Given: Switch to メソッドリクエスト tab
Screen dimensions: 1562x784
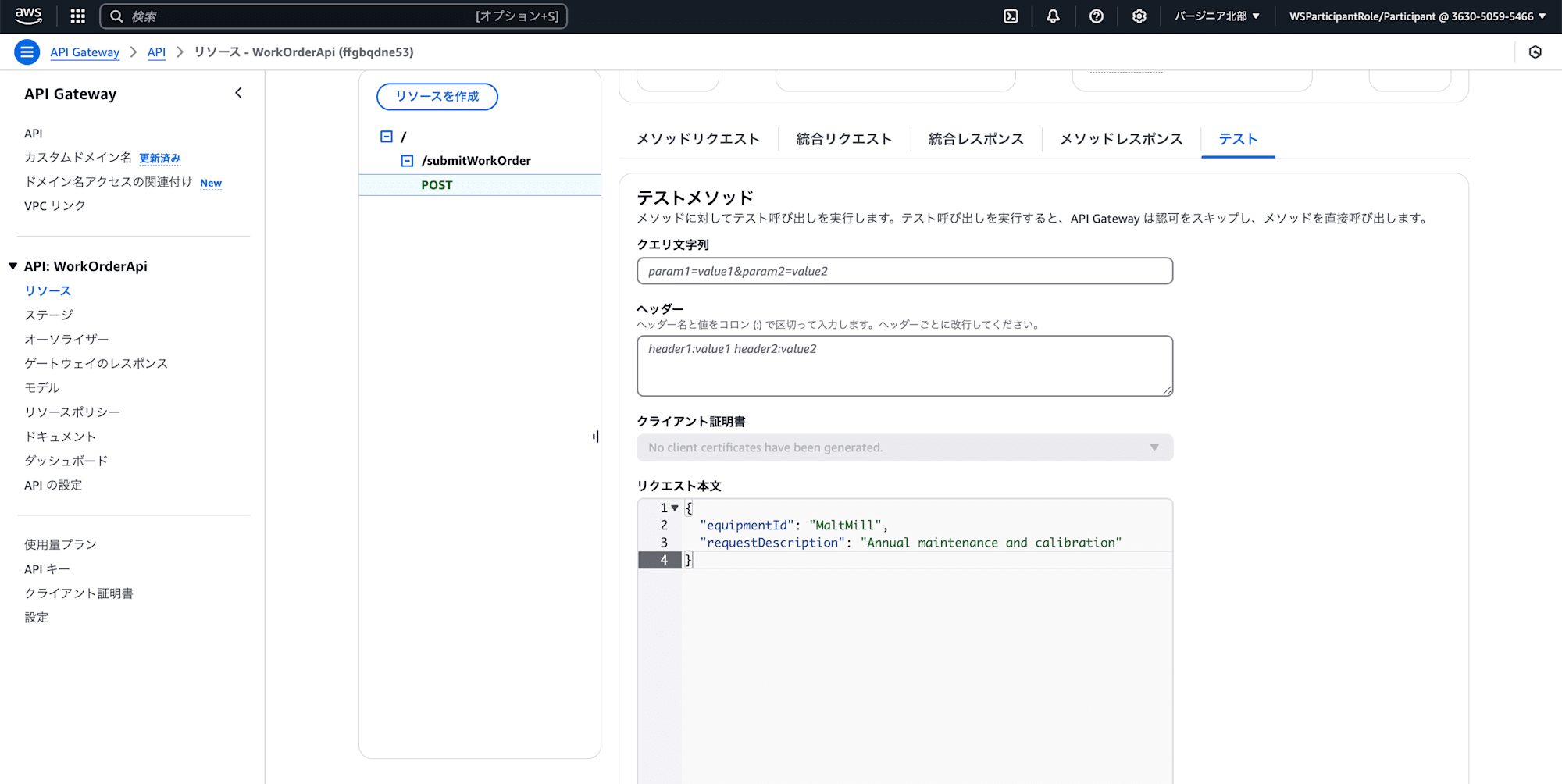Looking at the screenshot, I should click(x=697, y=139).
